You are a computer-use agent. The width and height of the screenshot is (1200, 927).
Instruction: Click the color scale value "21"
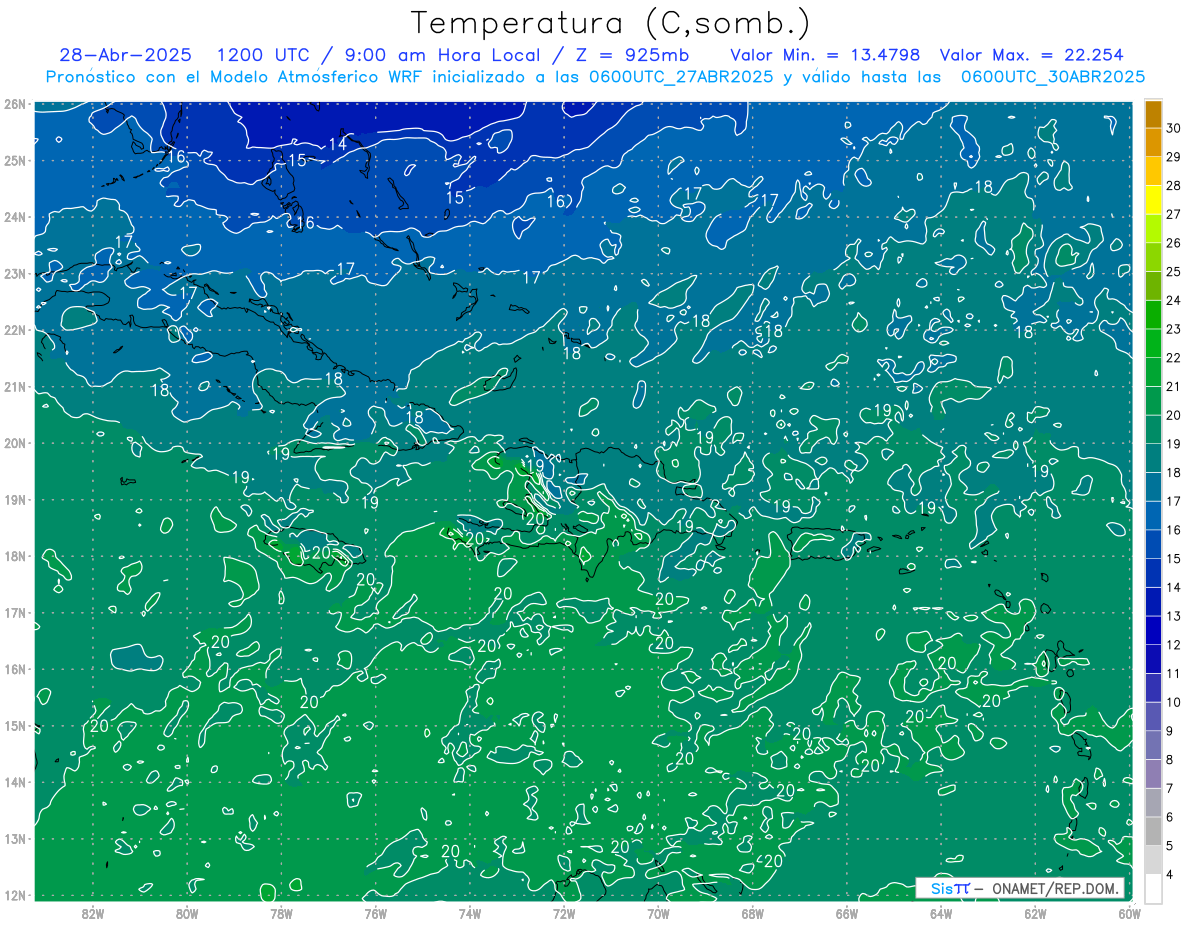[x=1174, y=387]
